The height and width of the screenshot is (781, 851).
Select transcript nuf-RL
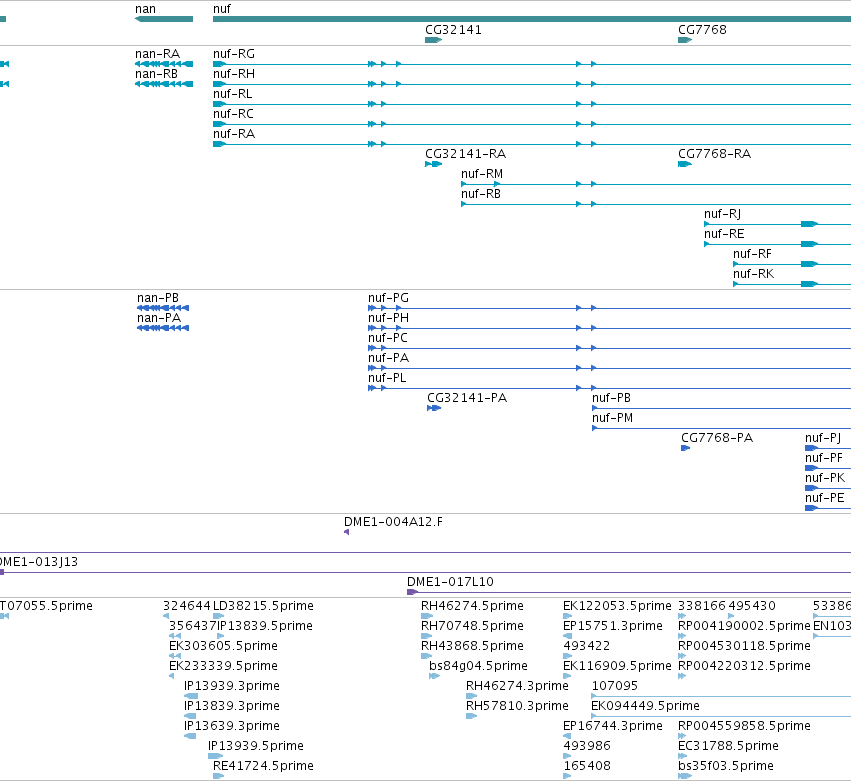coord(232,94)
